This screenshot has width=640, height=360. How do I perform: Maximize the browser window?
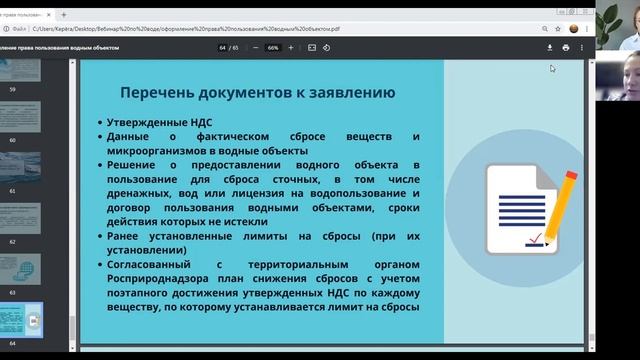[x=572, y=12]
